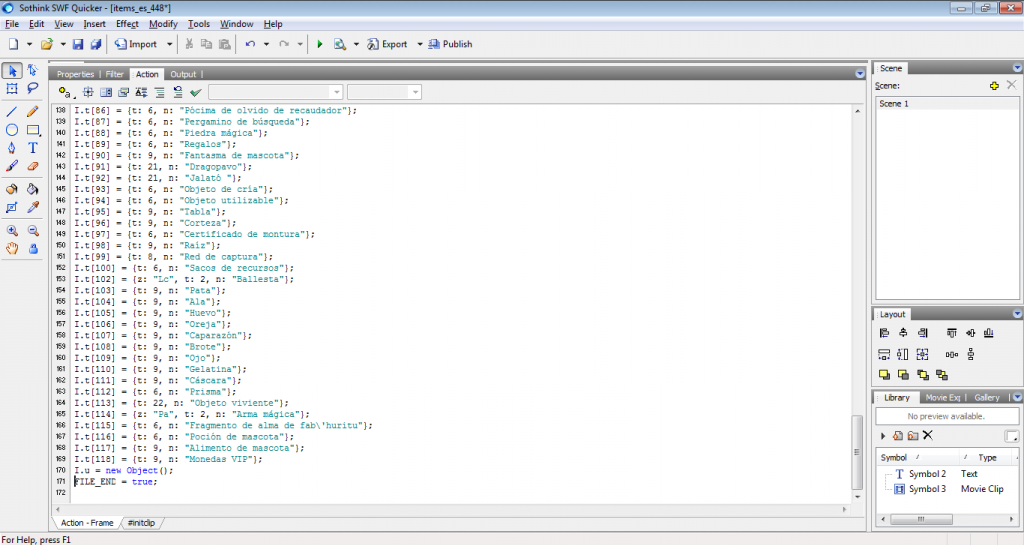Open the Open-file dropdown arrow
1024x545 pixels.
(63, 44)
